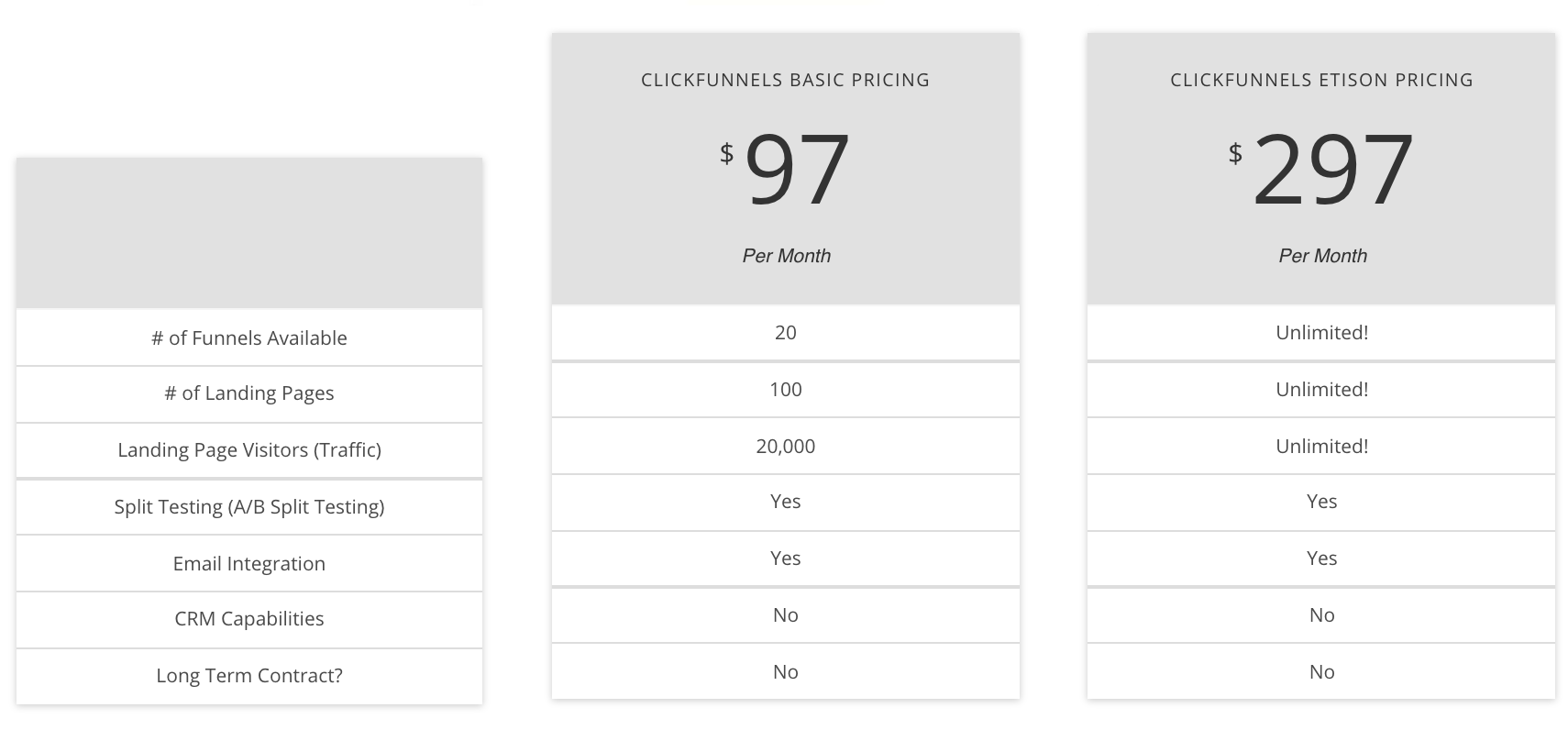Click the '100' landing pages cell
This screenshot has height=730, width=1568.
click(785, 390)
